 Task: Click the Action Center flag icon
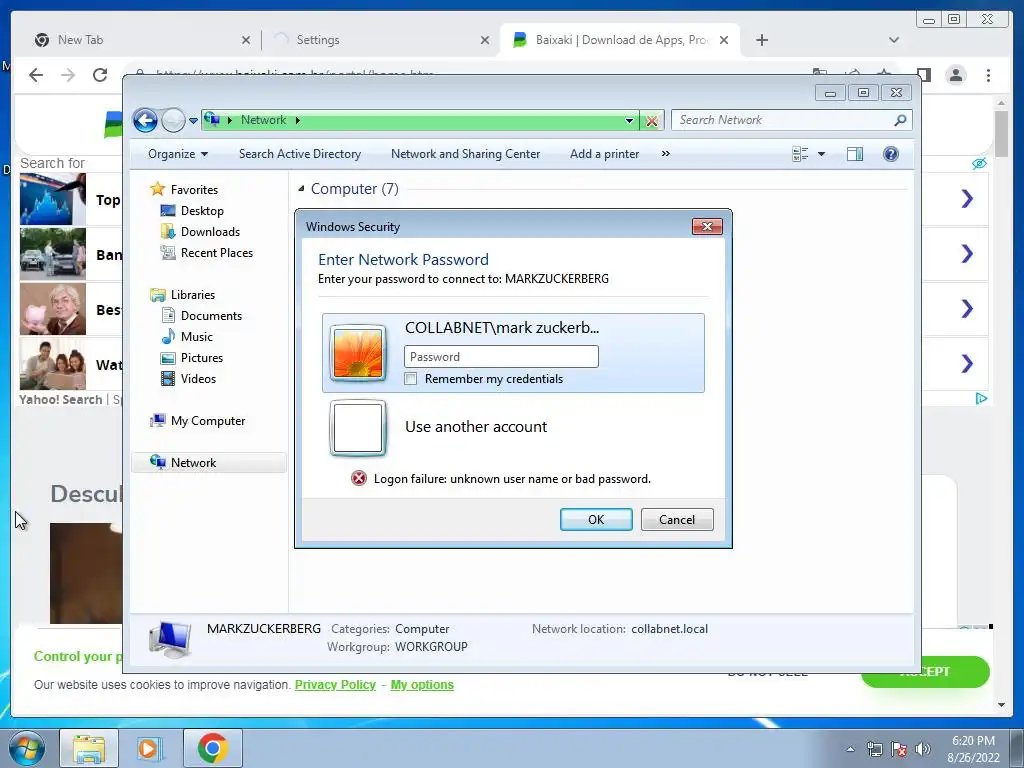coord(899,749)
